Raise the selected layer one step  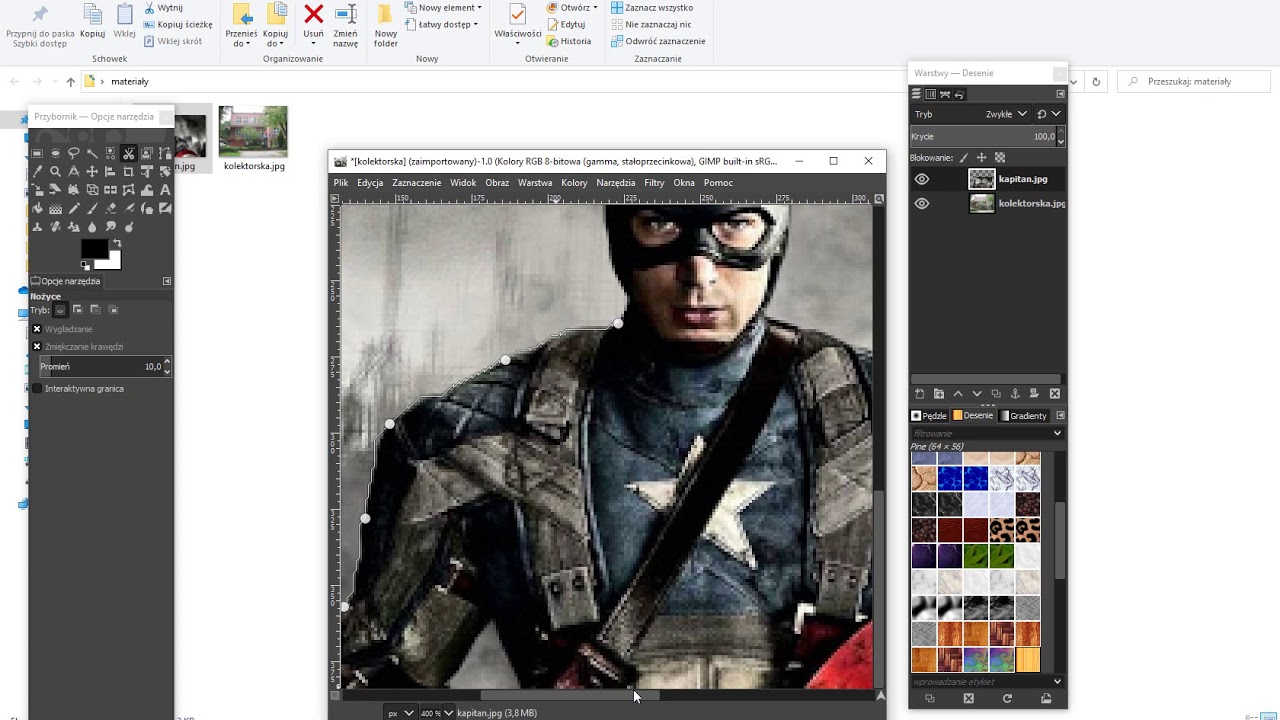pyautogui.click(x=958, y=394)
